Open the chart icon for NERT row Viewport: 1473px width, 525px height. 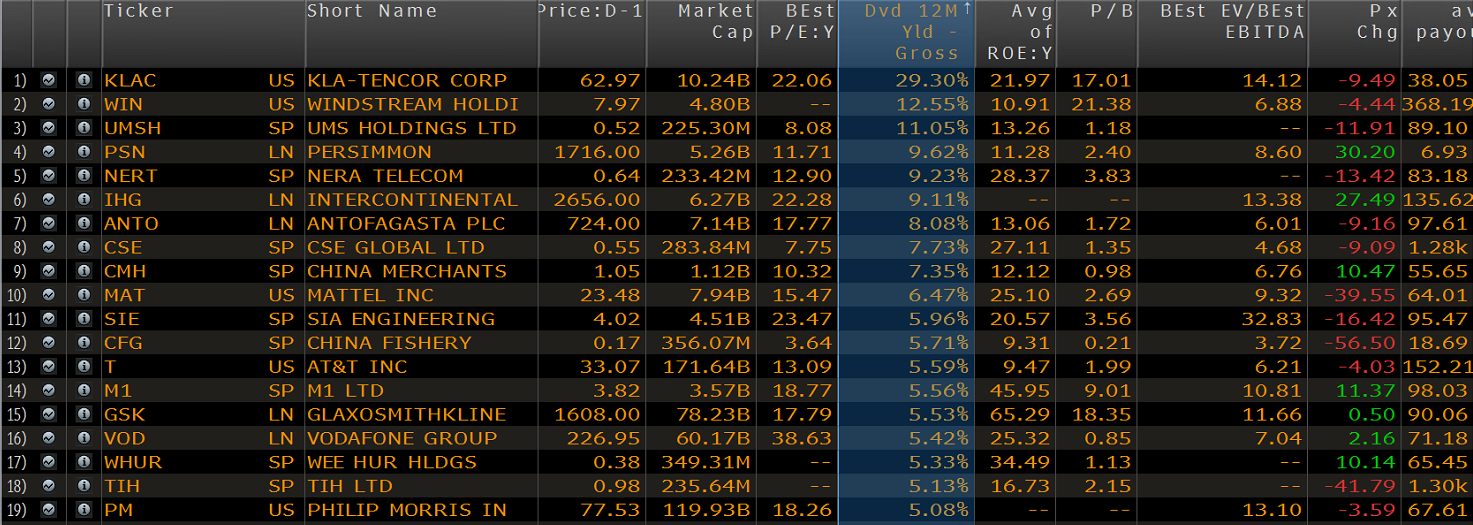[x=48, y=176]
